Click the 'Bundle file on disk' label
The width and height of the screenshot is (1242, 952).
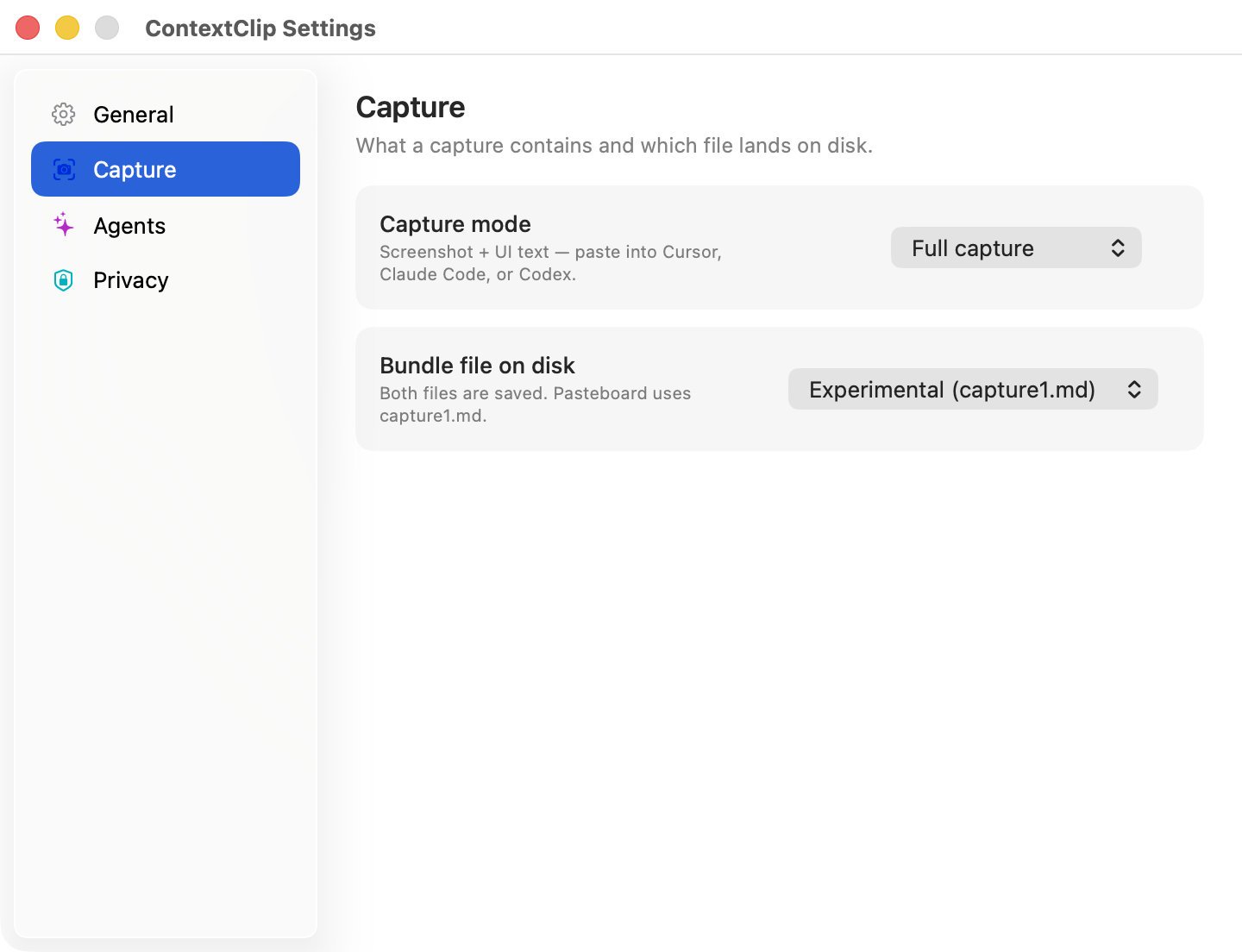point(477,366)
